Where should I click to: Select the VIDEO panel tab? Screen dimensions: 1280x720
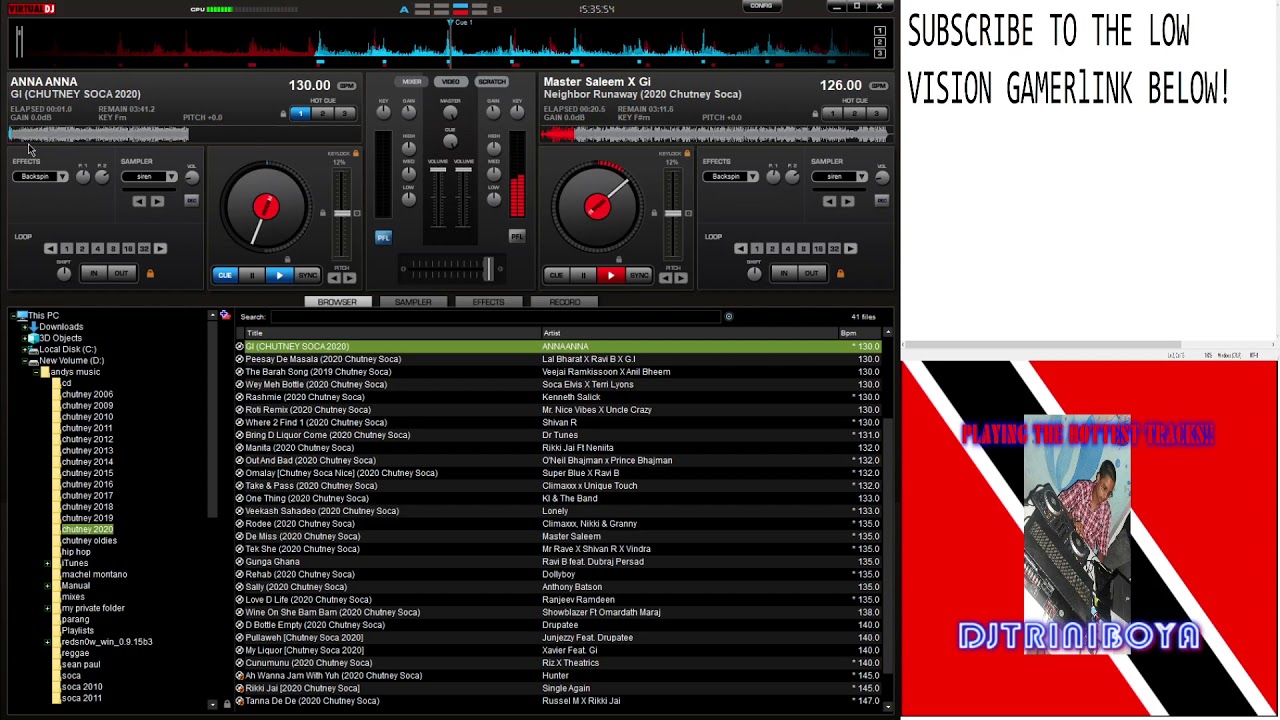pyautogui.click(x=451, y=82)
